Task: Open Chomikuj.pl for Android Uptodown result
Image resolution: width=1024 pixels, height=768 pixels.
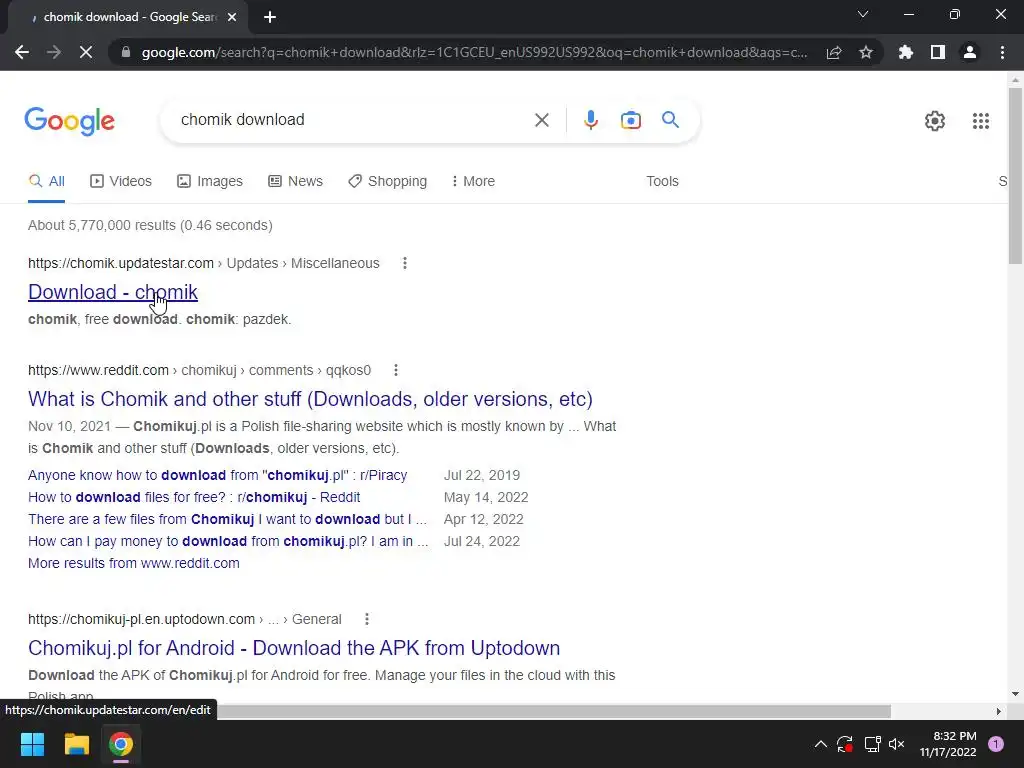Action: [294, 648]
